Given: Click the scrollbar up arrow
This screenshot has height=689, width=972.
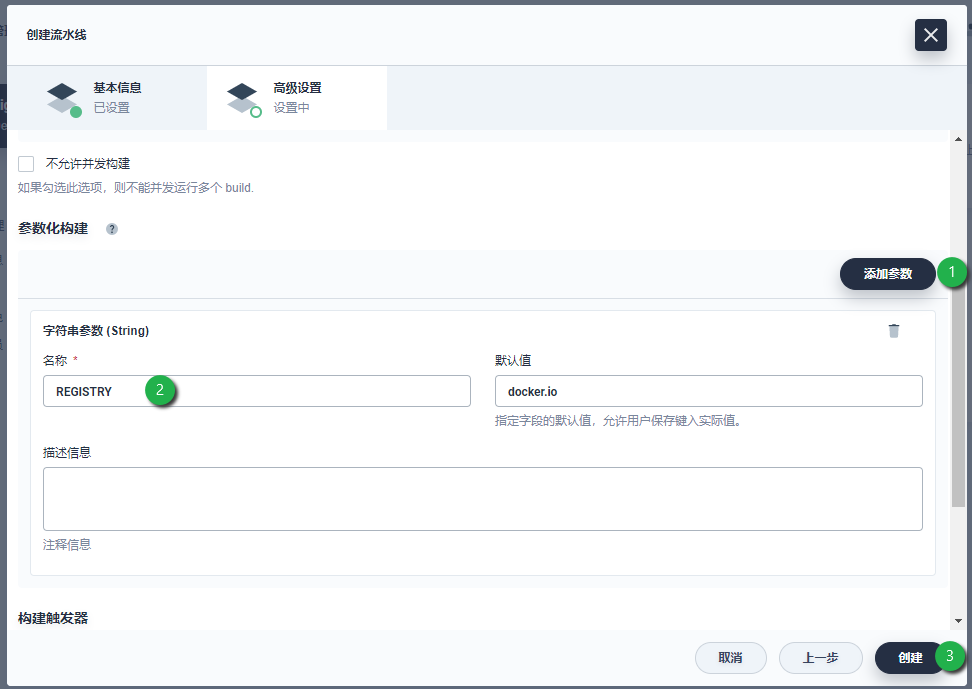Looking at the screenshot, I should click(958, 139).
